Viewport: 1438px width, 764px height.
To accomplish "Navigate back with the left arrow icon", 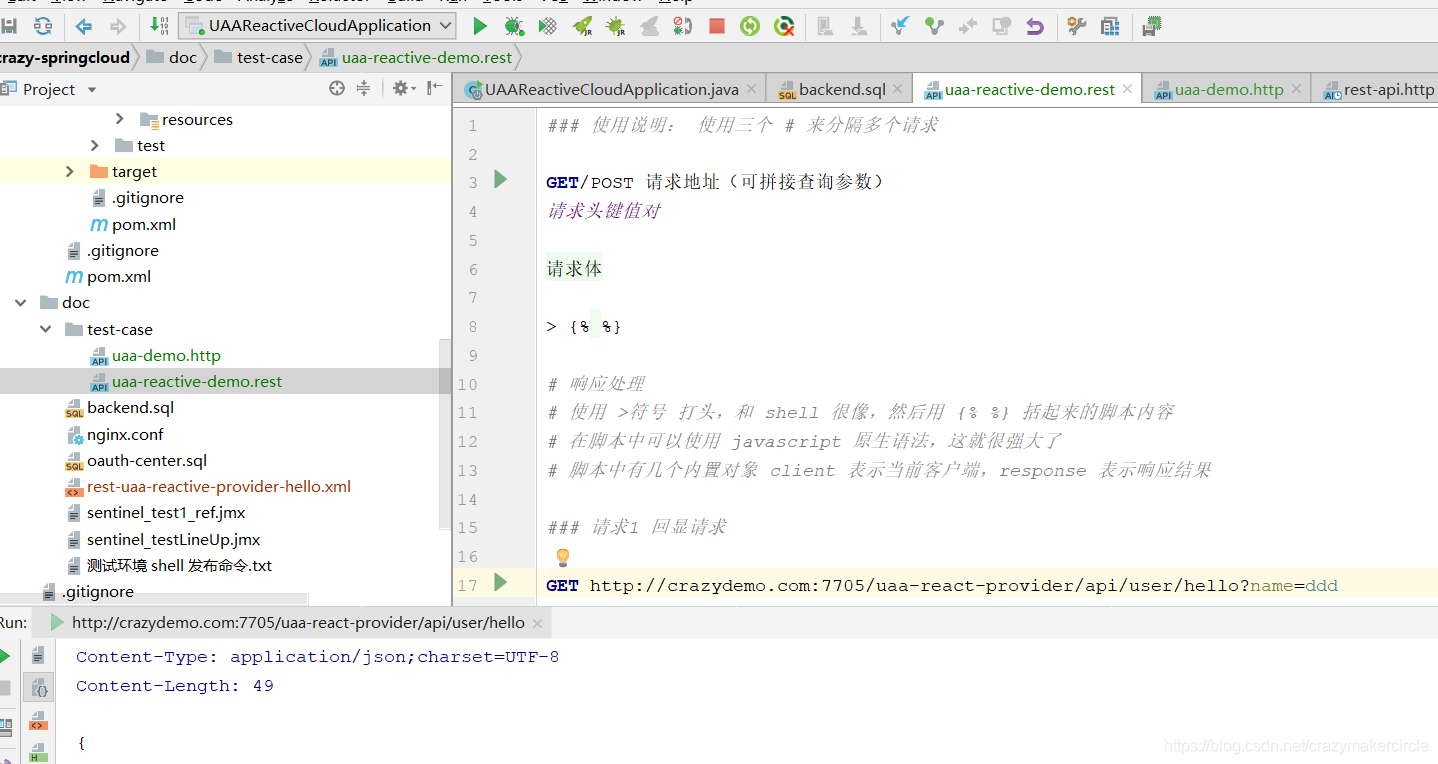I will [x=84, y=26].
